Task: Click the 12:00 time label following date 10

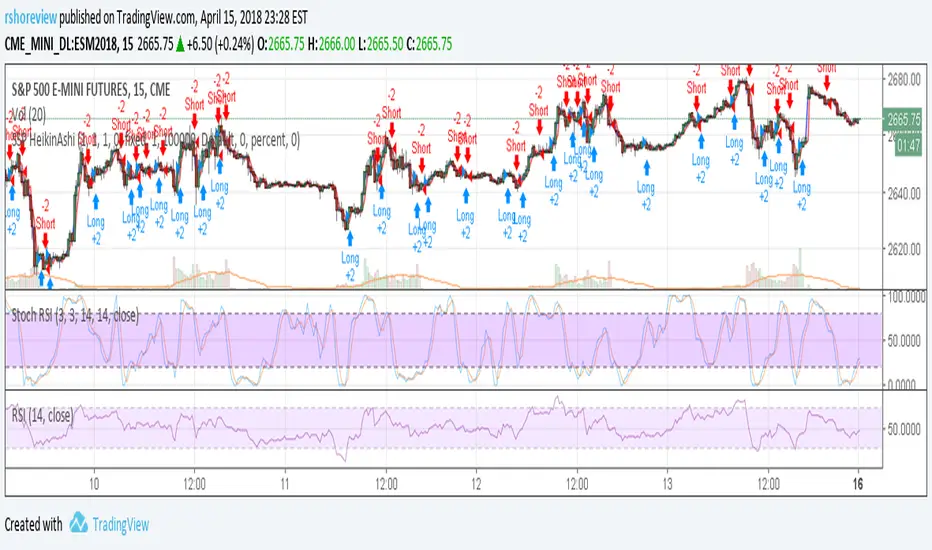Action: 194,484
